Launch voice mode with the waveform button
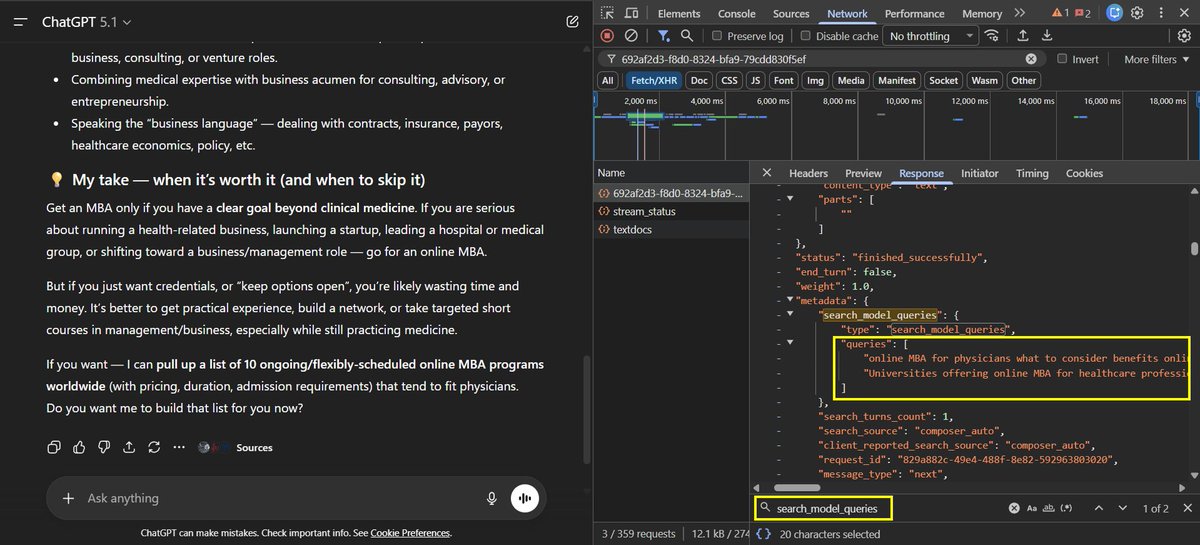The width and height of the screenshot is (1200, 545). click(526, 498)
